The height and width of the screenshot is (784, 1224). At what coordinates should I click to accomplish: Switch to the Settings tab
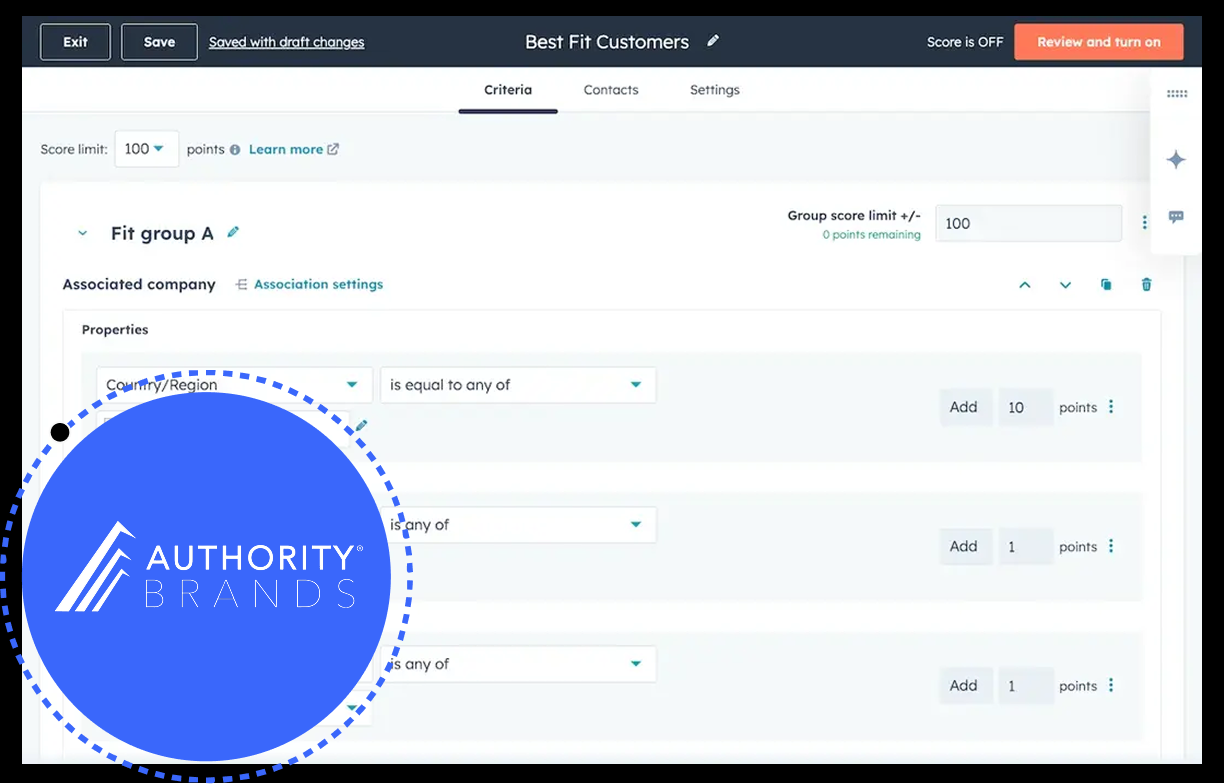[715, 90]
